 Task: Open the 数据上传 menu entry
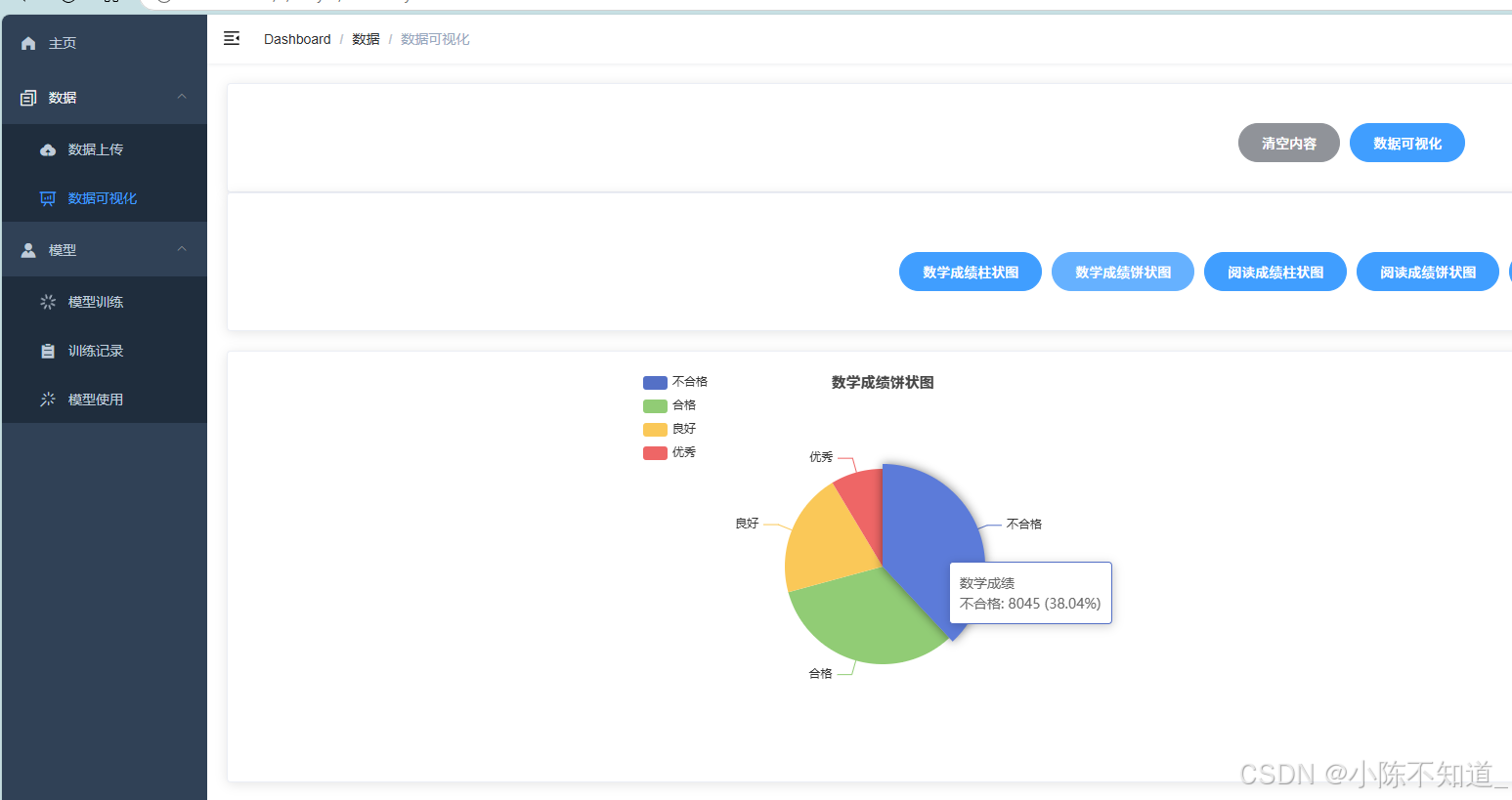(x=105, y=149)
